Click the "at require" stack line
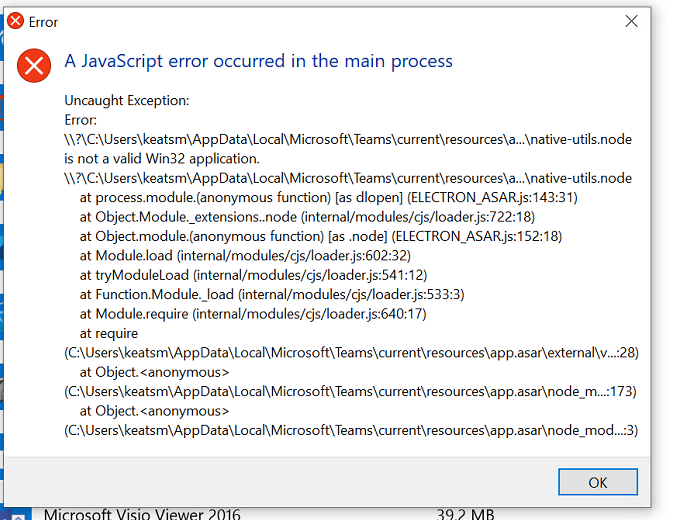The width and height of the screenshot is (676, 520). pyautogui.click(x=109, y=333)
